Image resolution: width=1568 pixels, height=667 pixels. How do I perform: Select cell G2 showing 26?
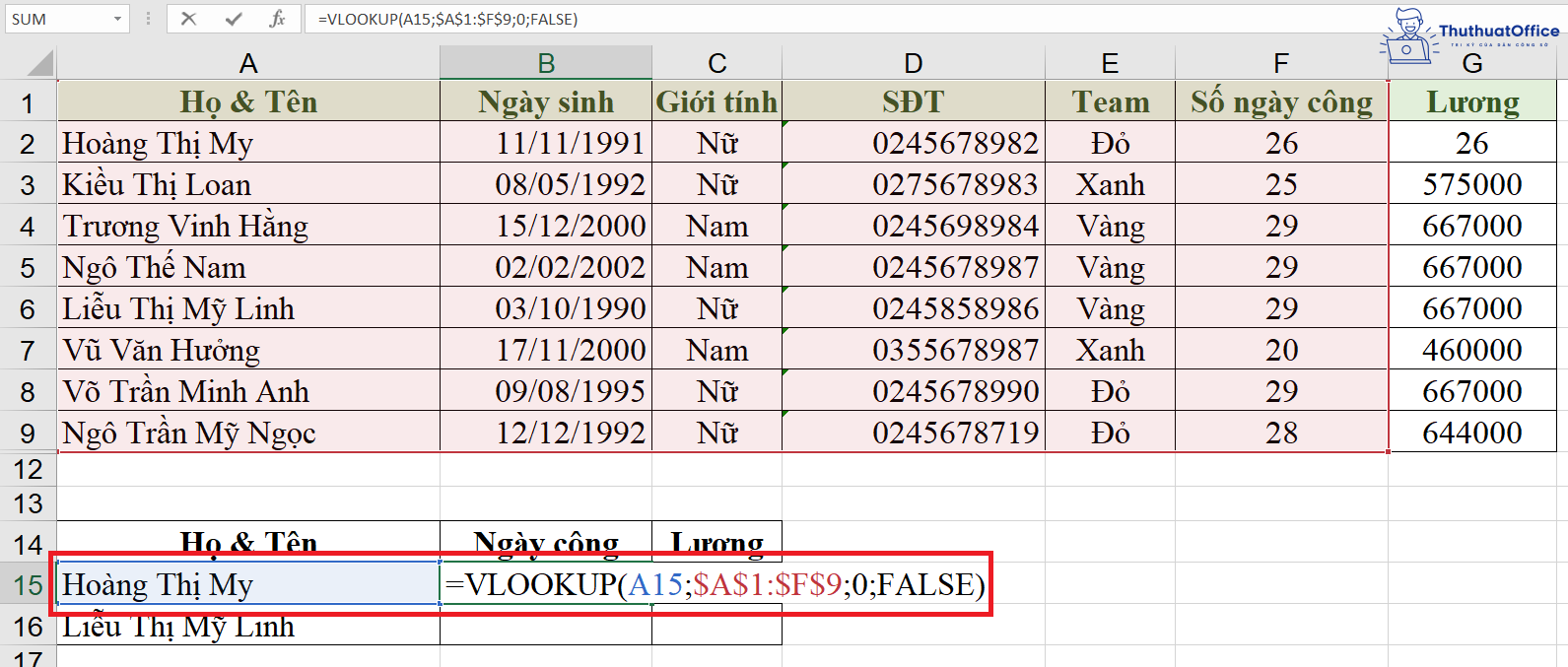(x=1472, y=143)
